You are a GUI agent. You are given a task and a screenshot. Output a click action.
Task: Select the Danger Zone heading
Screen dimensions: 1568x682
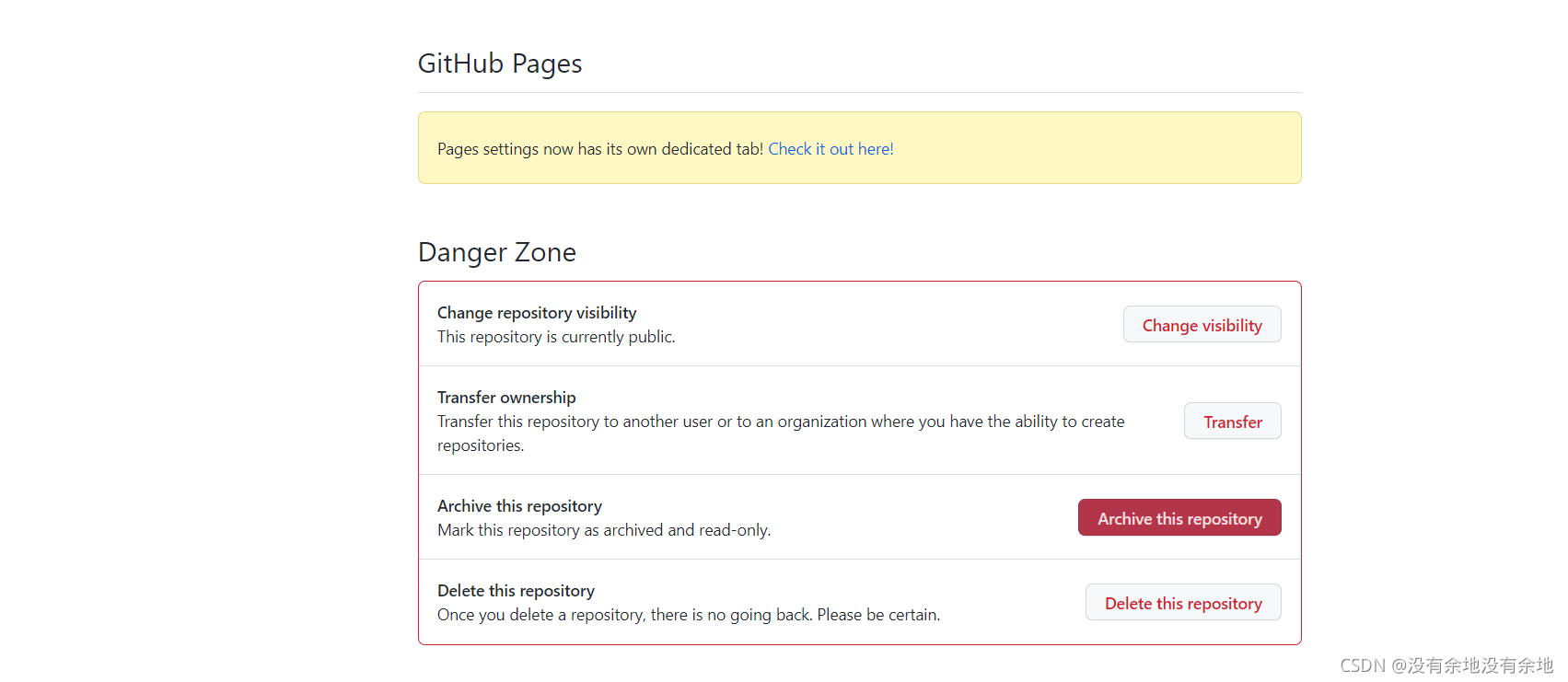point(497,252)
